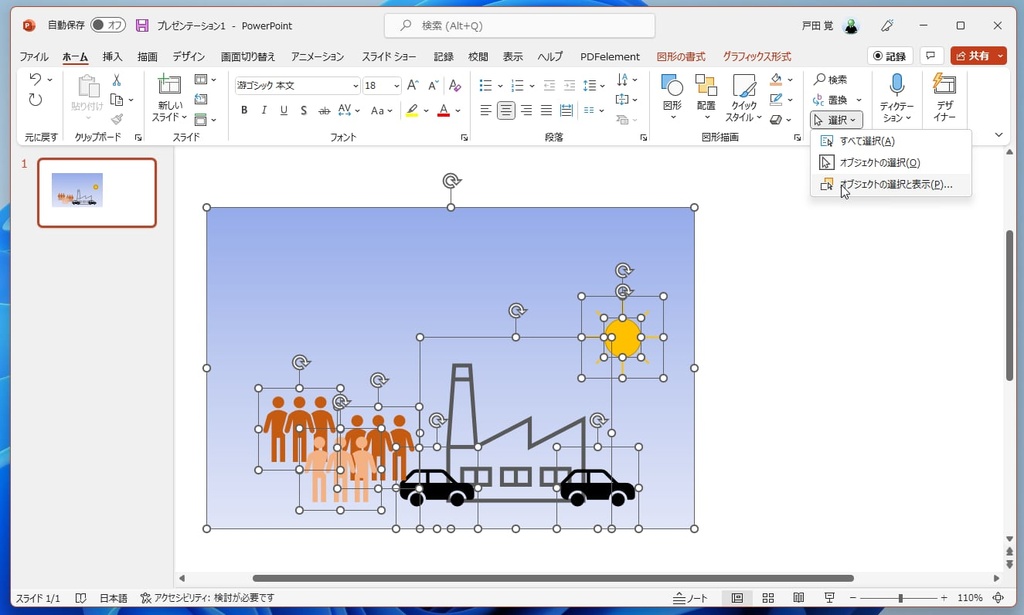Click the Decrease Font Size icon
Viewport: 1024px width, 615px height.
(434, 85)
